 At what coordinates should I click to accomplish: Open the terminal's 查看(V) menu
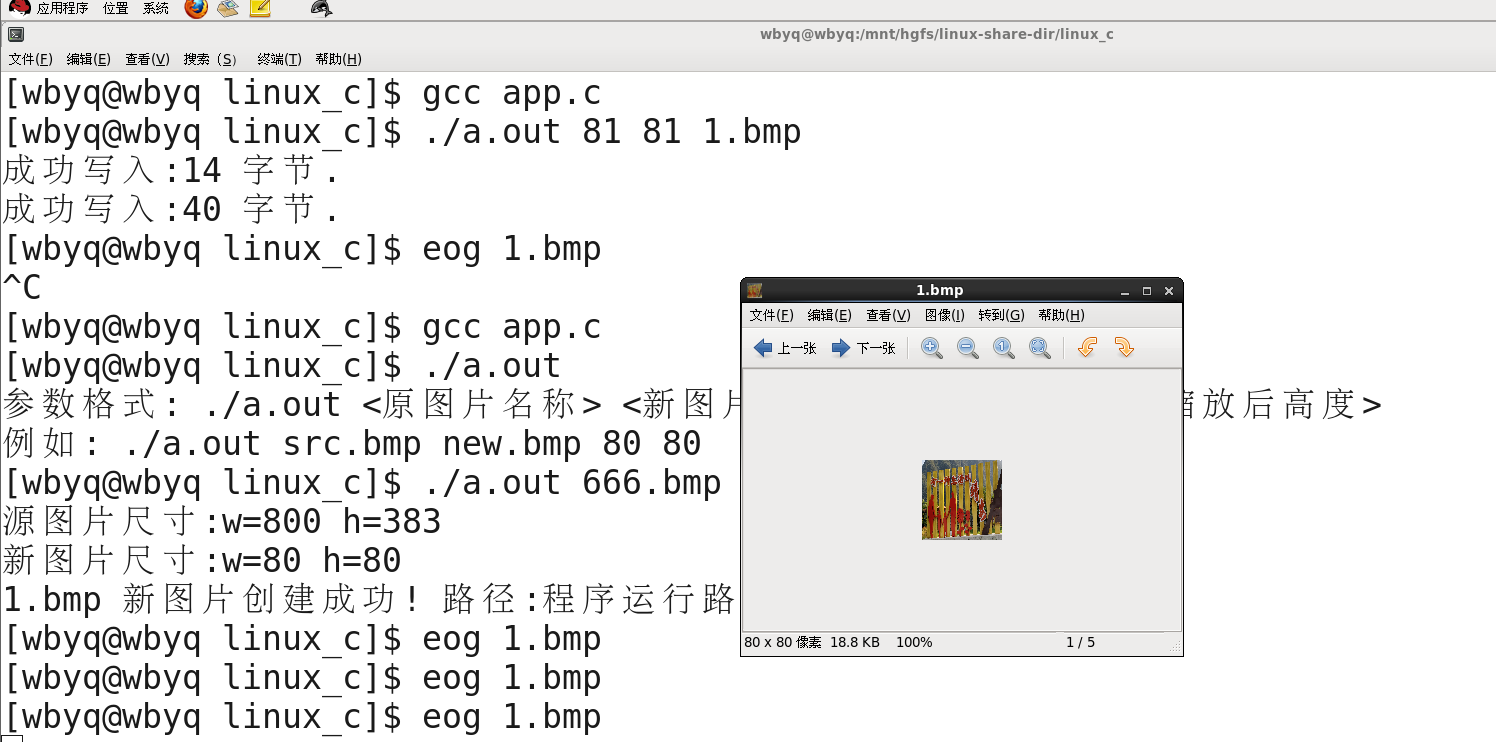(147, 59)
